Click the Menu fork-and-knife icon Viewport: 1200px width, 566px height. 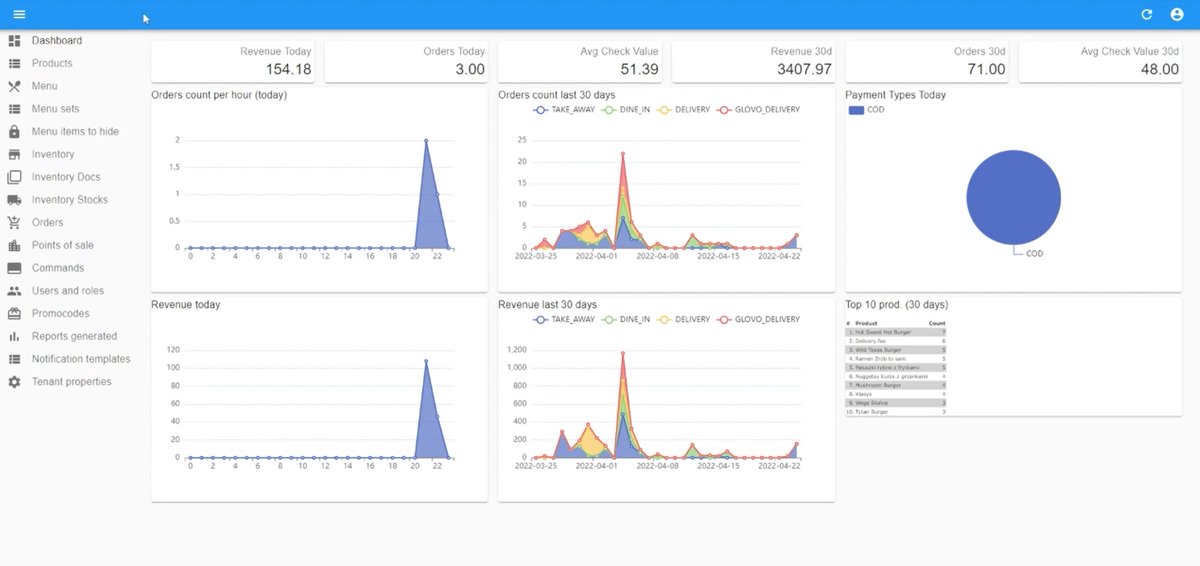pyautogui.click(x=14, y=86)
